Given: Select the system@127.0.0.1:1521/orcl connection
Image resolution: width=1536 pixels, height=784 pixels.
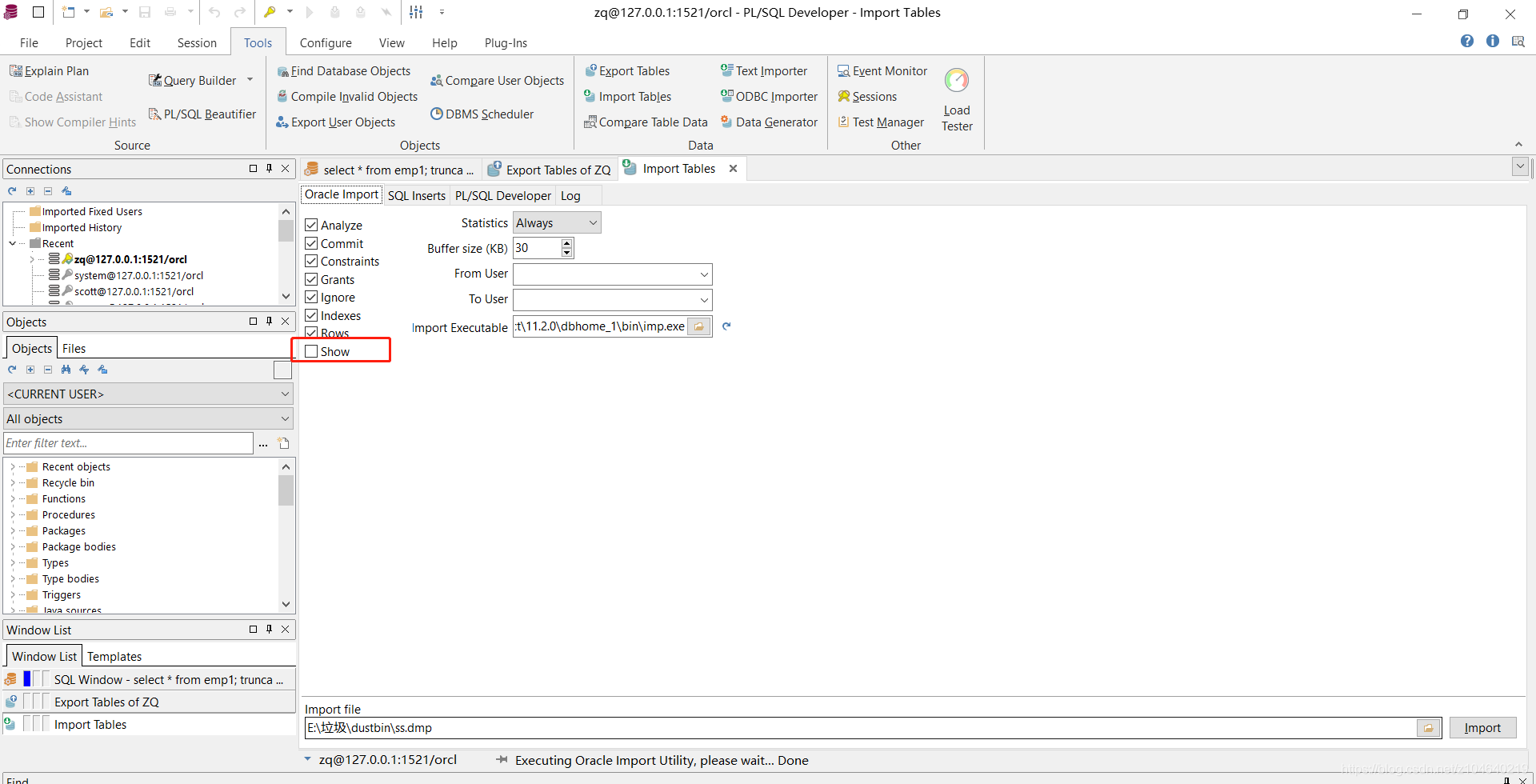Looking at the screenshot, I should pos(138,275).
